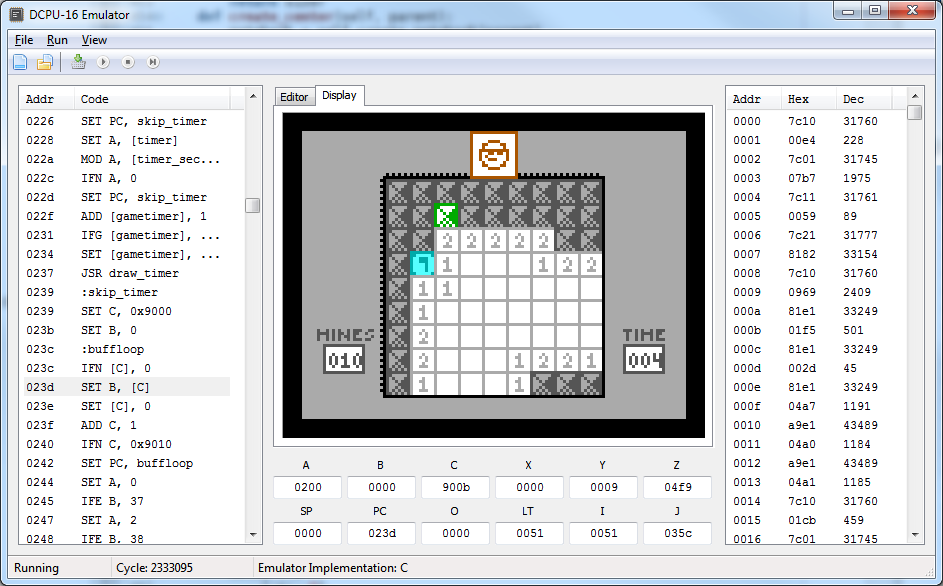
Task: Open the View menu
Action: point(94,40)
